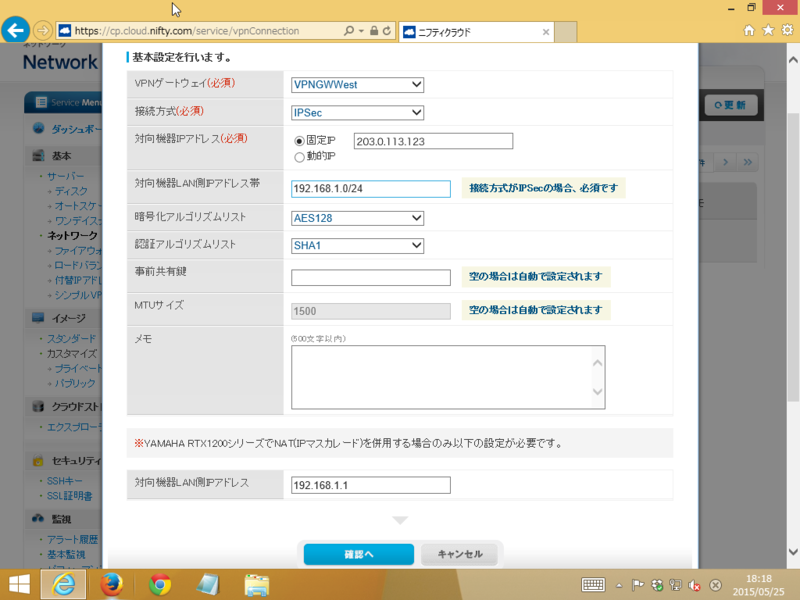Click the 対向機器LAN側IPアドレス帯 field
This screenshot has height=600, width=800.
point(370,189)
